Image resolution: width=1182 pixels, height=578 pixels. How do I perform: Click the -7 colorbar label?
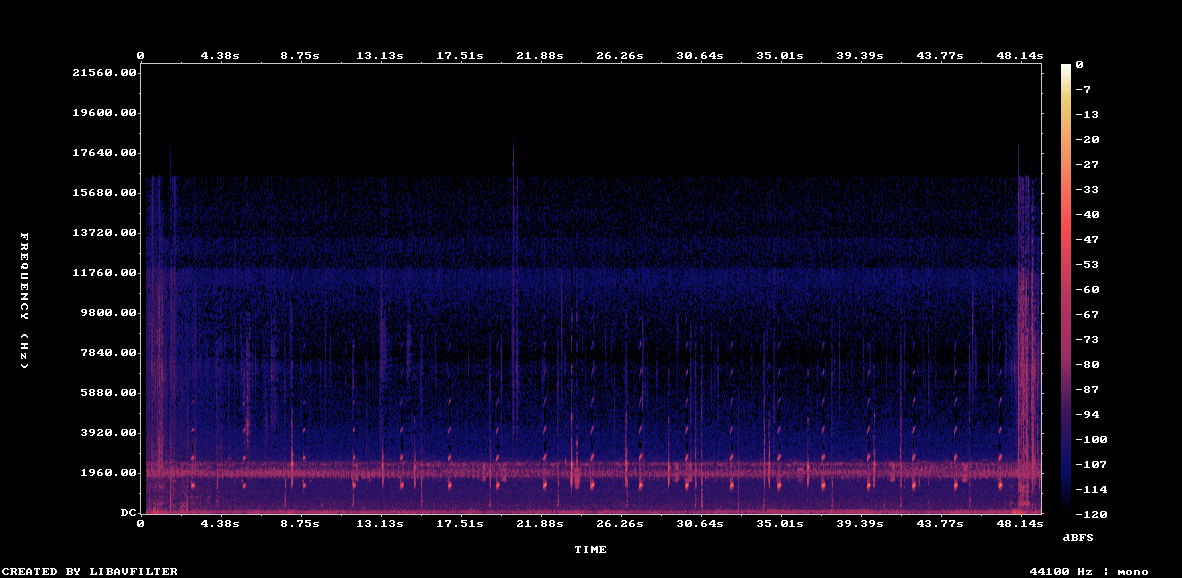[x=1082, y=90]
